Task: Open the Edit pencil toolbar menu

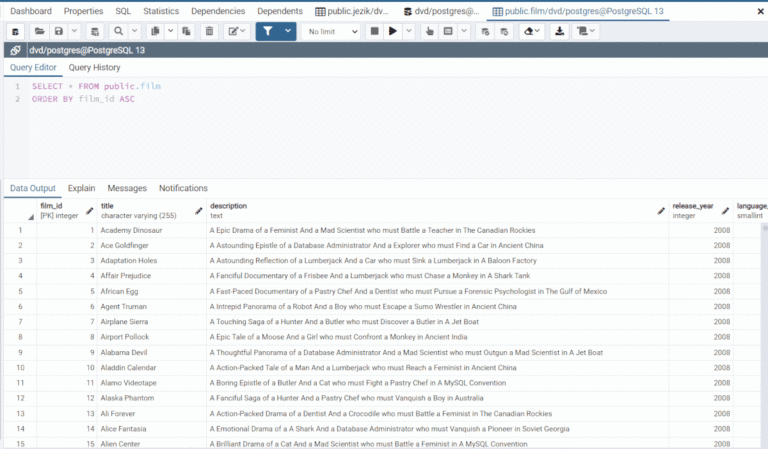Action: pyautogui.click(x=237, y=32)
